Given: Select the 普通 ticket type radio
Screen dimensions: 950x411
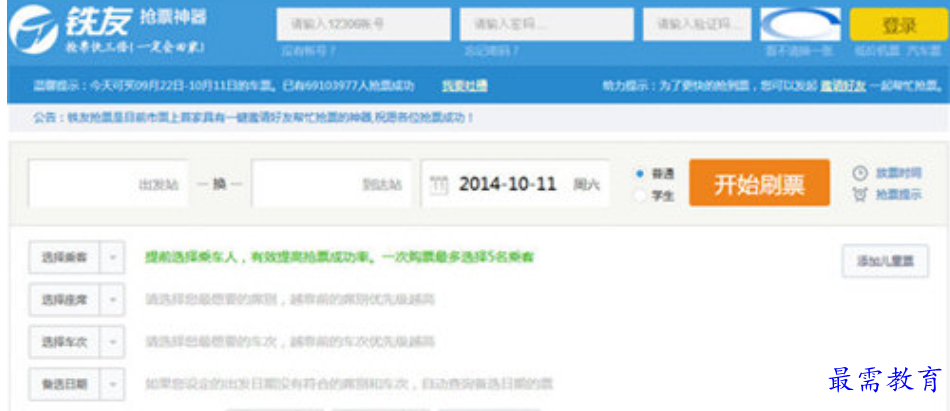Looking at the screenshot, I should coord(639,173).
